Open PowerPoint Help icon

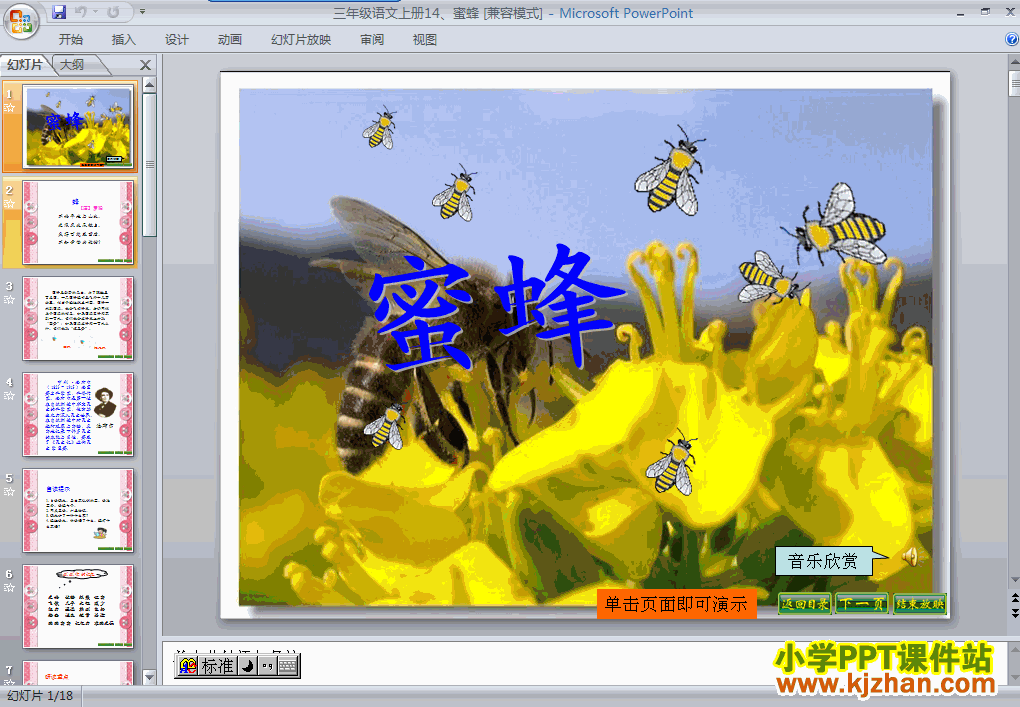1012,39
